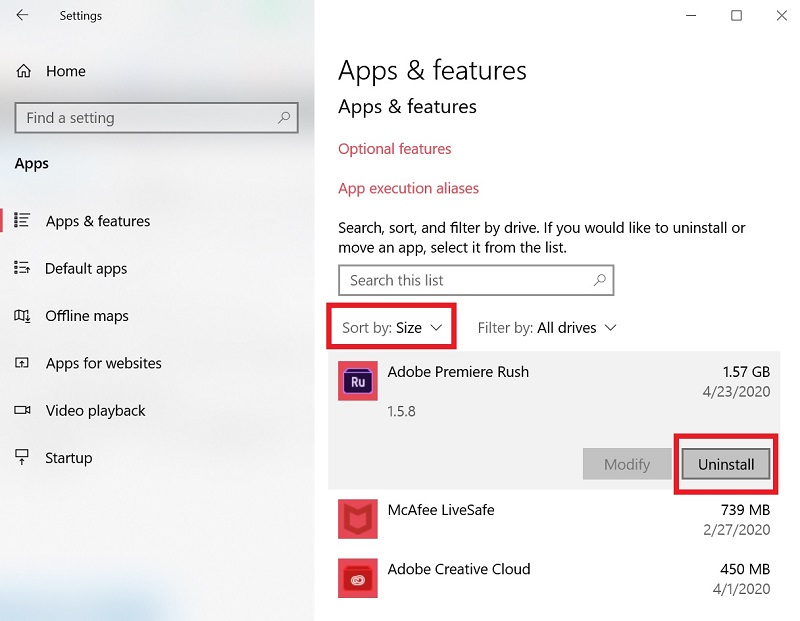Maximize the Settings window
The width and height of the screenshot is (800, 621).
click(x=736, y=15)
